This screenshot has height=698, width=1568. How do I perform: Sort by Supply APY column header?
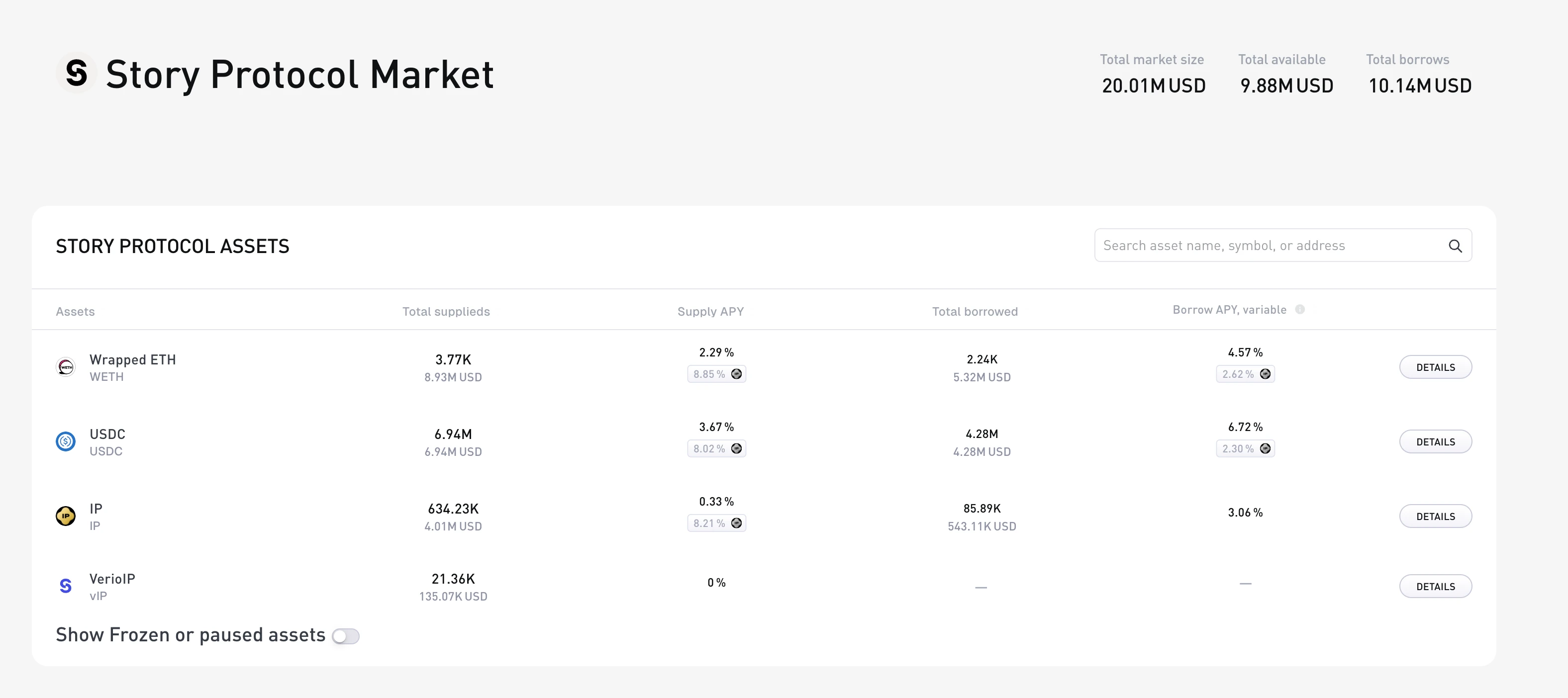pos(710,312)
